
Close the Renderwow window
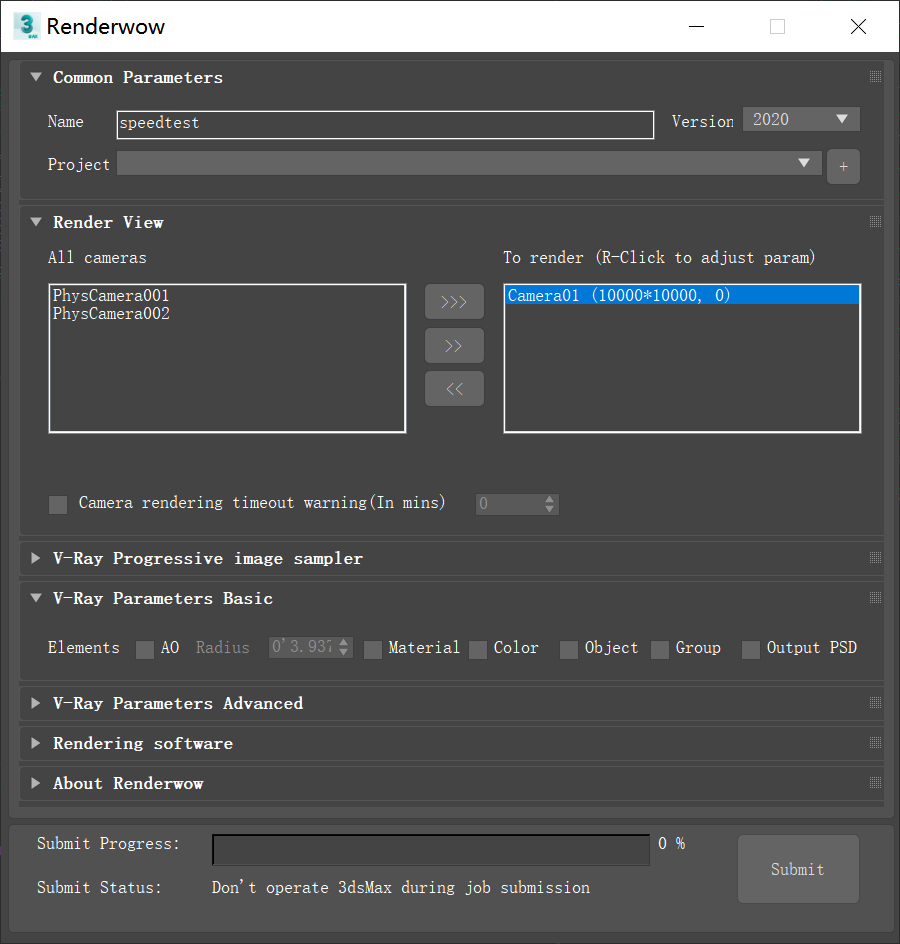(858, 26)
